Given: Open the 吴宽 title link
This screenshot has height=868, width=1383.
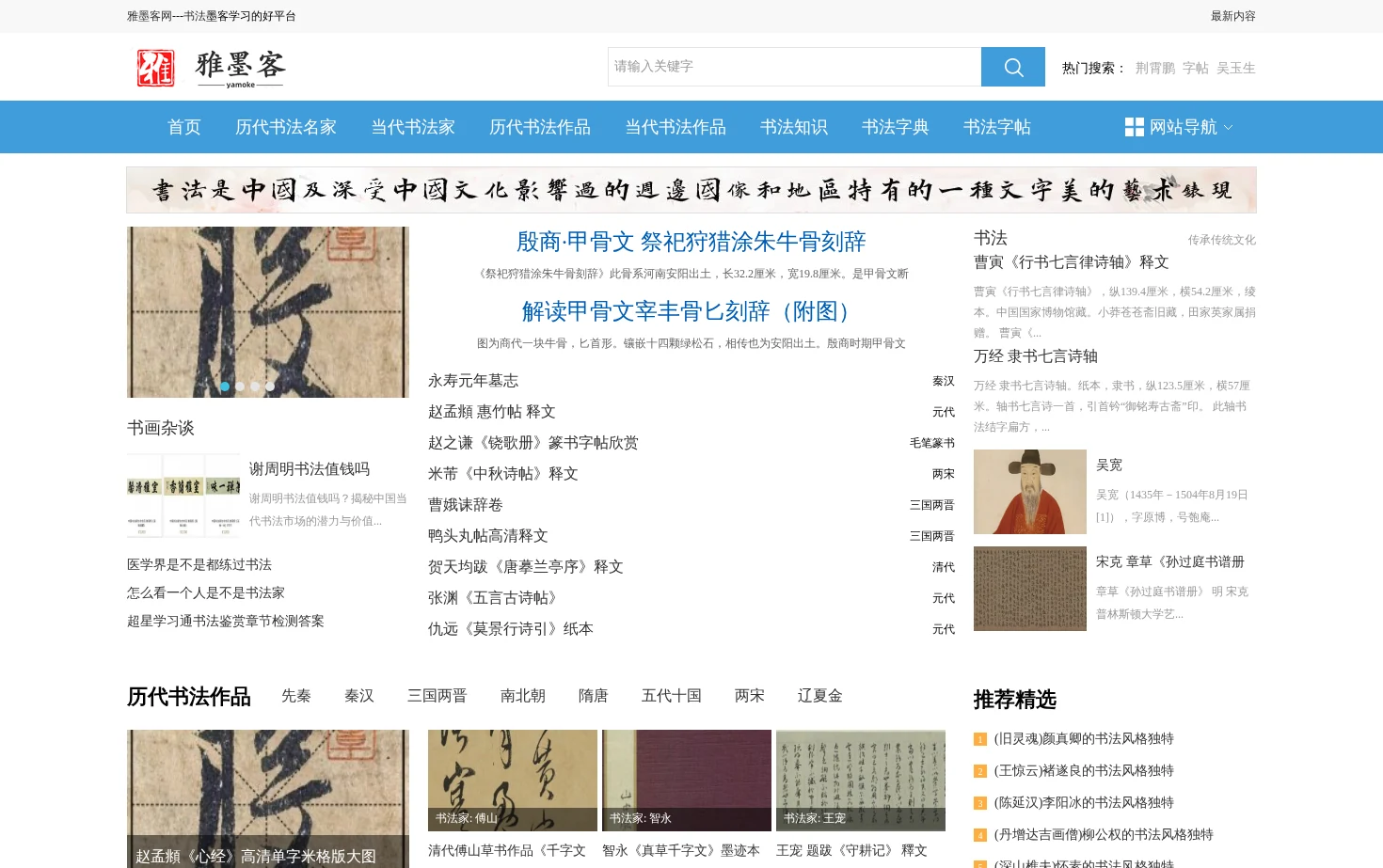Looking at the screenshot, I should (1109, 465).
